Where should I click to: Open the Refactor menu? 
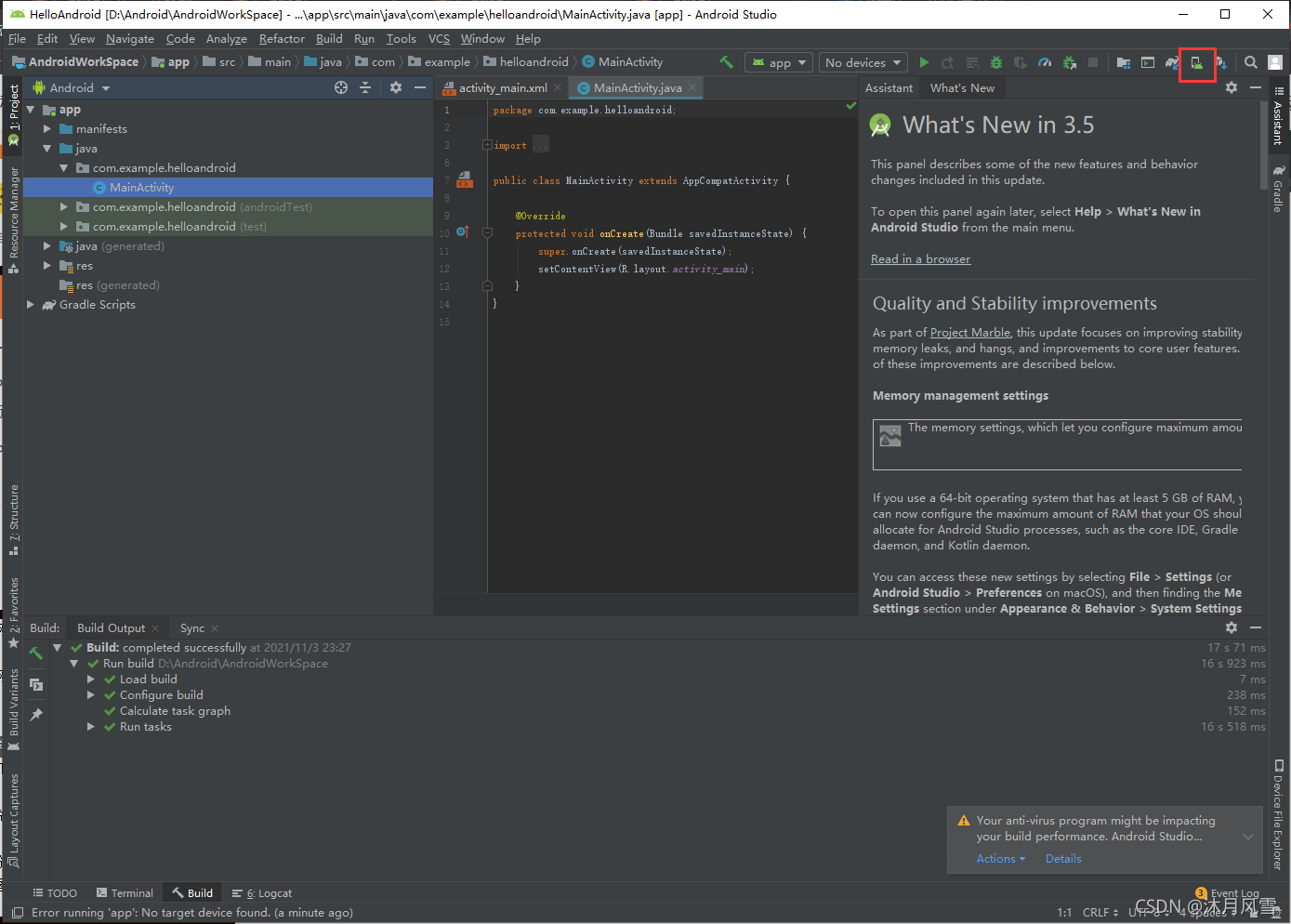click(x=282, y=39)
